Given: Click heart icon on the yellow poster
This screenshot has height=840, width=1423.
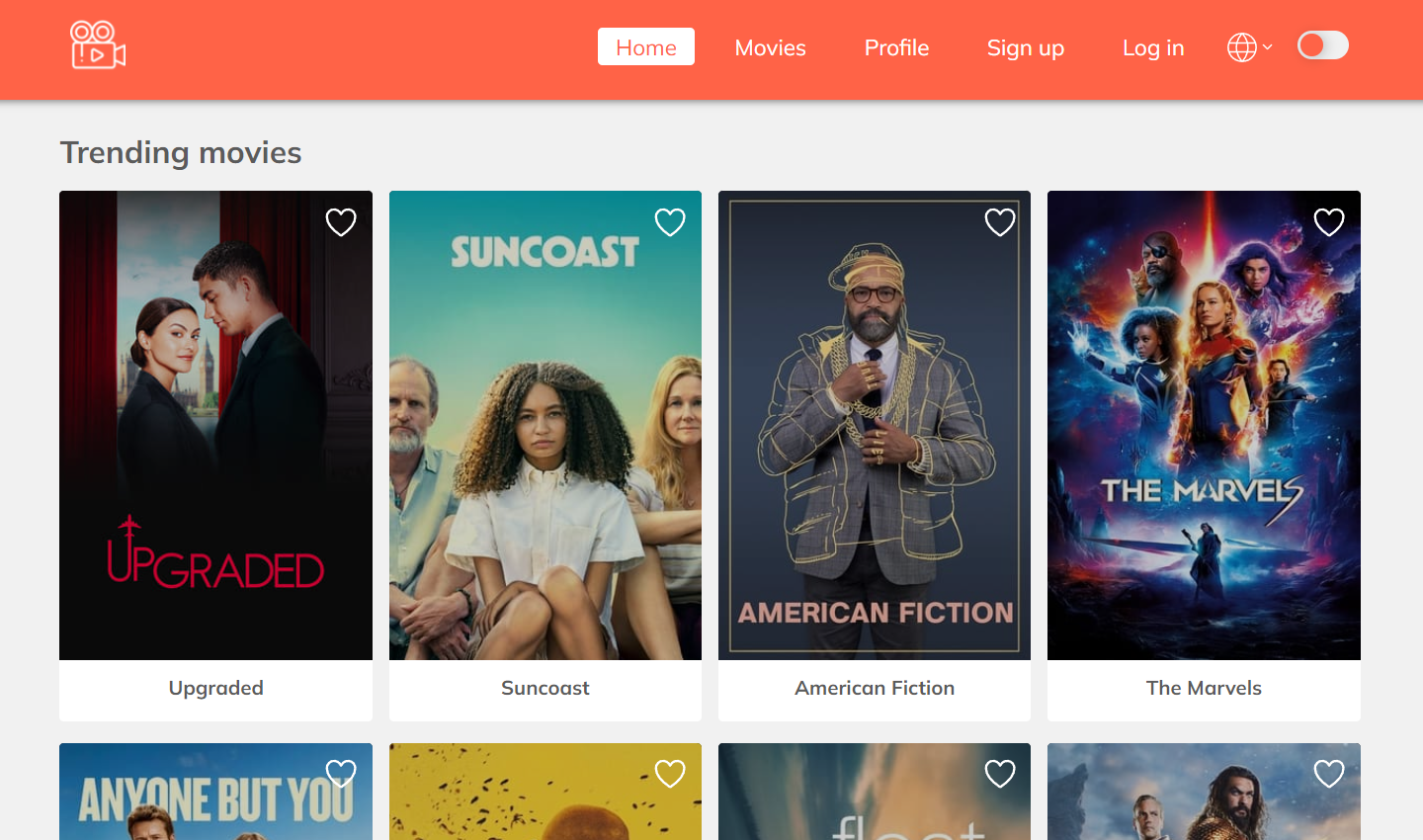Looking at the screenshot, I should click(x=670, y=774).
